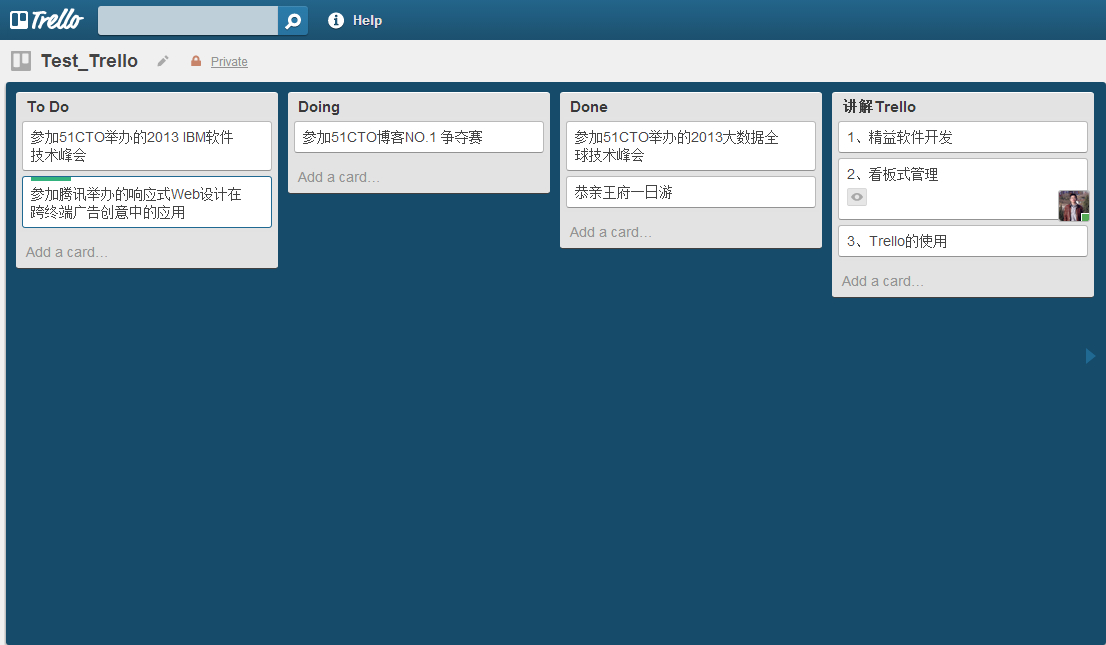Click member avatar on 看板式管理 card
The width and height of the screenshot is (1106, 645).
(x=1074, y=206)
